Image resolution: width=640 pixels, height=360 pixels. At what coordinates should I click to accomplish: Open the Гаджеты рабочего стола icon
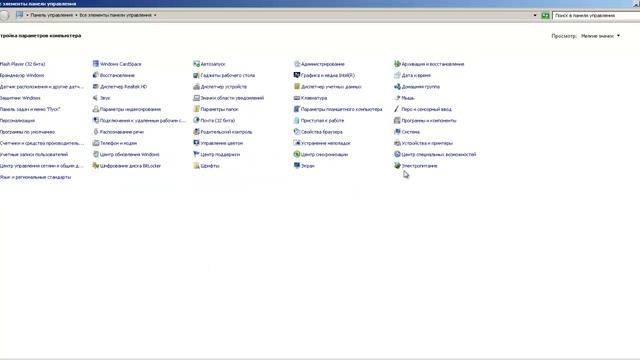(x=196, y=75)
